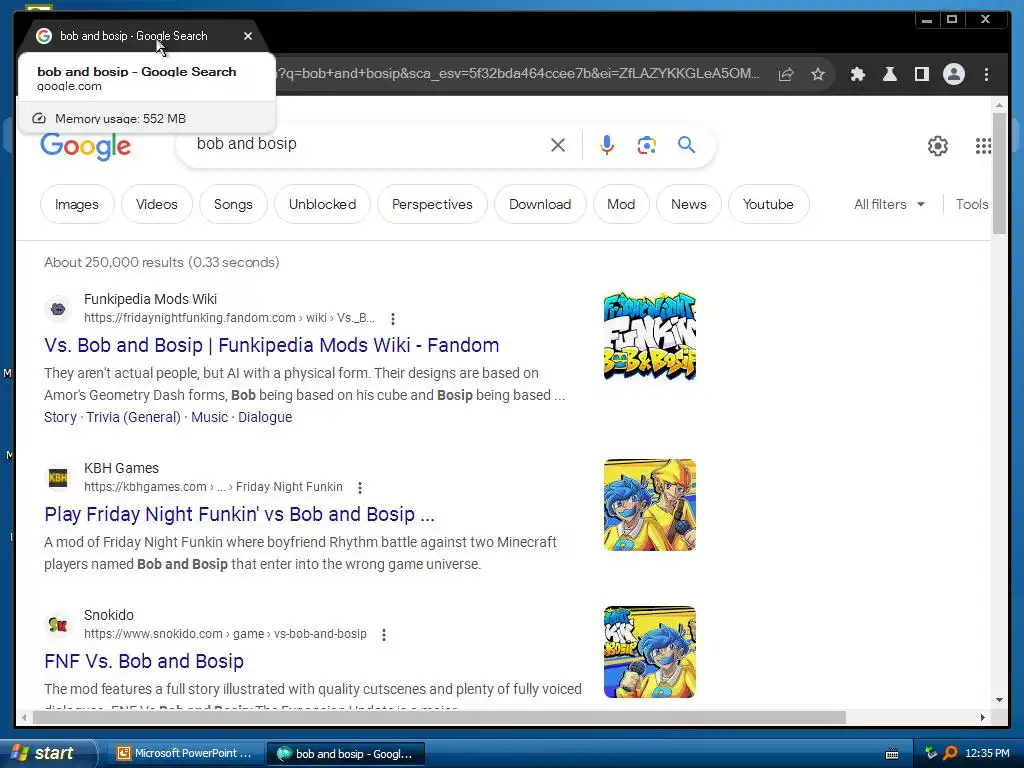Click the Snokido result thumbnail
Image resolution: width=1024 pixels, height=768 pixels.
(650, 652)
